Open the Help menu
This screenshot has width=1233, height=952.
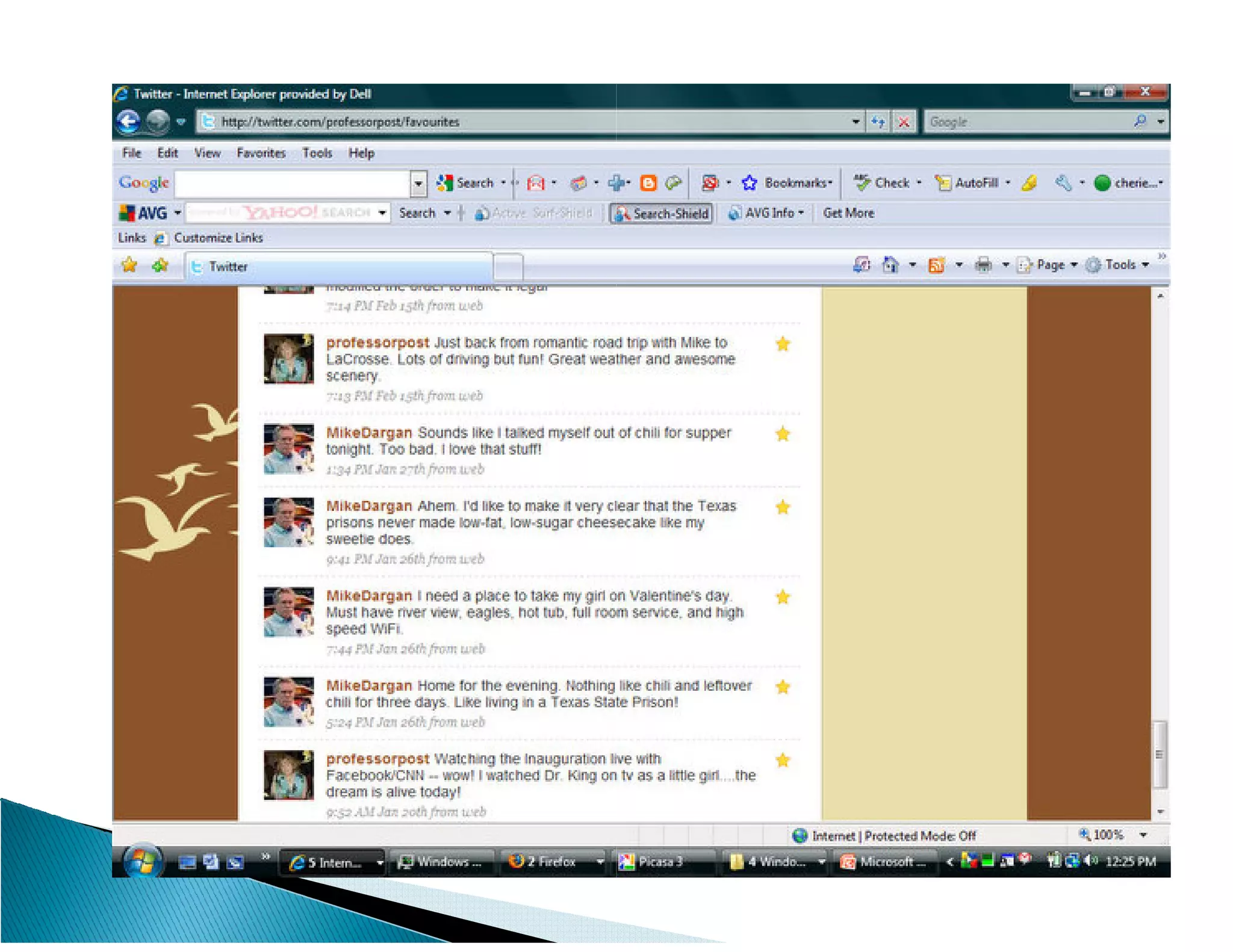pos(361,153)
